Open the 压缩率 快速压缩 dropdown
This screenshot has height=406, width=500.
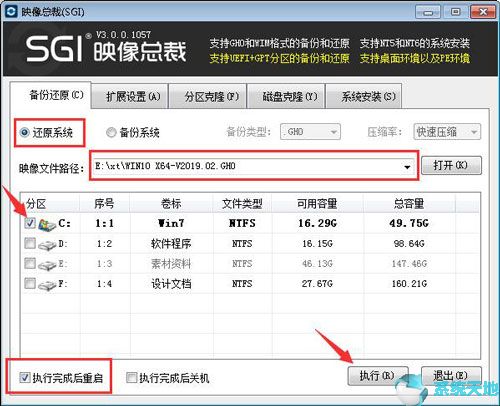pyautogui.click(x=447, y=132)
